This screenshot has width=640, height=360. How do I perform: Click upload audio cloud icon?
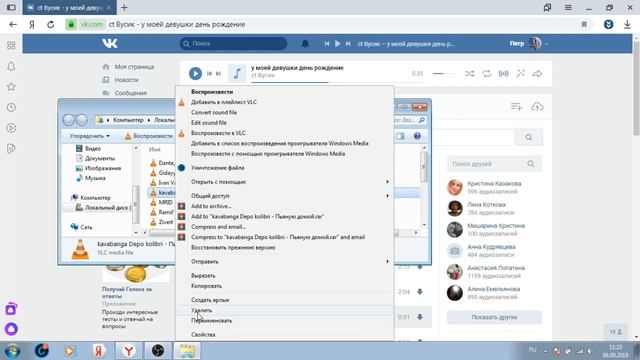click(537, 107)
